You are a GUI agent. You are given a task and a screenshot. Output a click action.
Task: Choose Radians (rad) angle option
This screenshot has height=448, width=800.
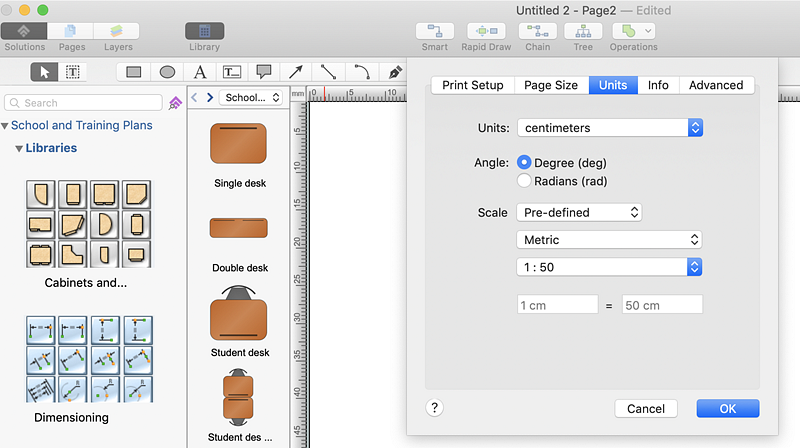tap(524, 181)
